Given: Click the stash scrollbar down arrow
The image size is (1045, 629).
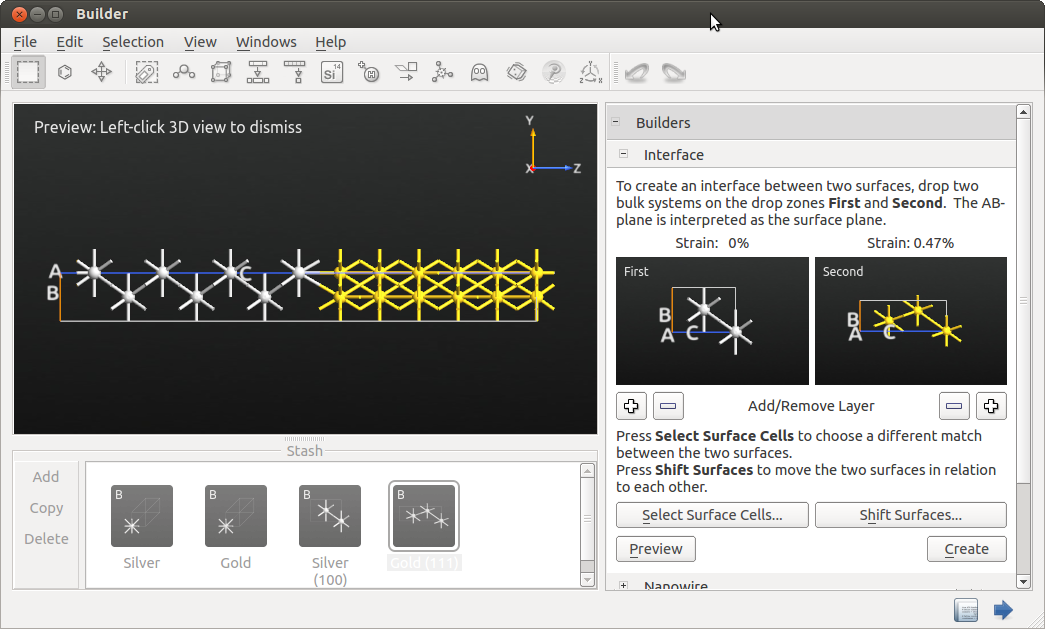Looking at the screenshot, I should pos(587,580).
